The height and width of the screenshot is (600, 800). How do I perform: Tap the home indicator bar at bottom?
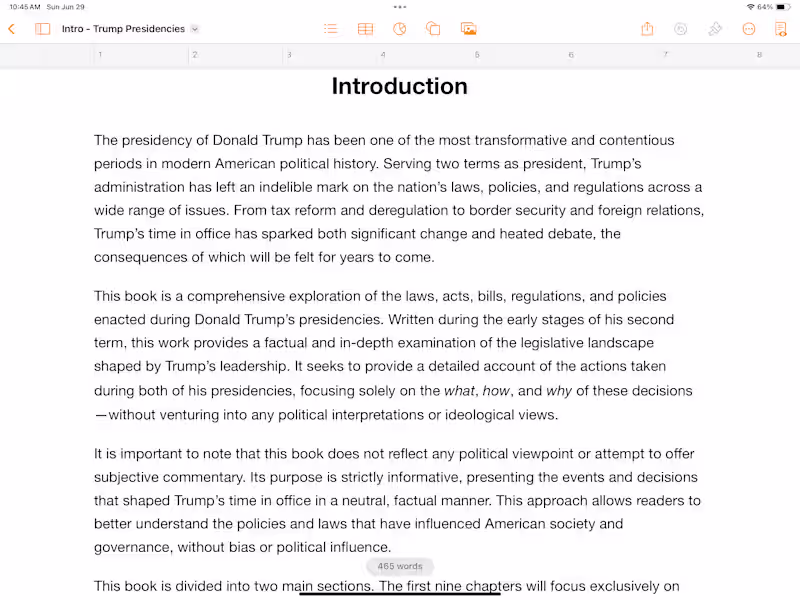point(399,594)
